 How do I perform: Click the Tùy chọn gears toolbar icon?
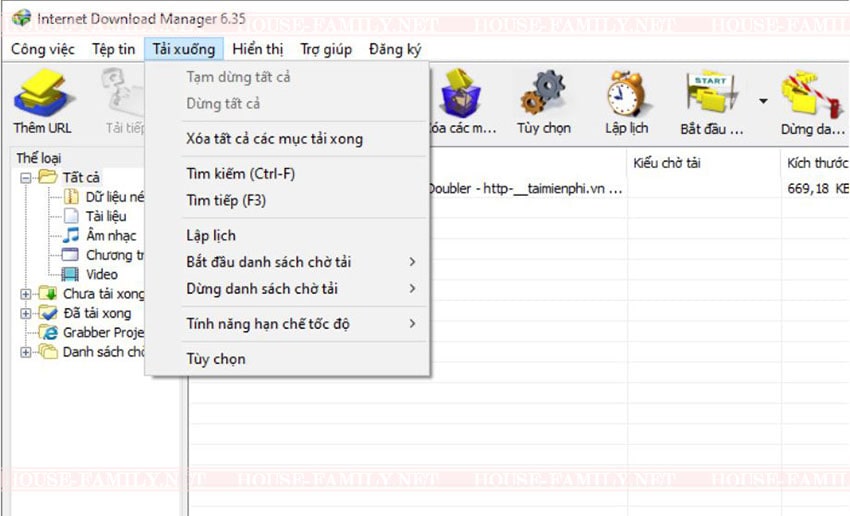[543, 92]
